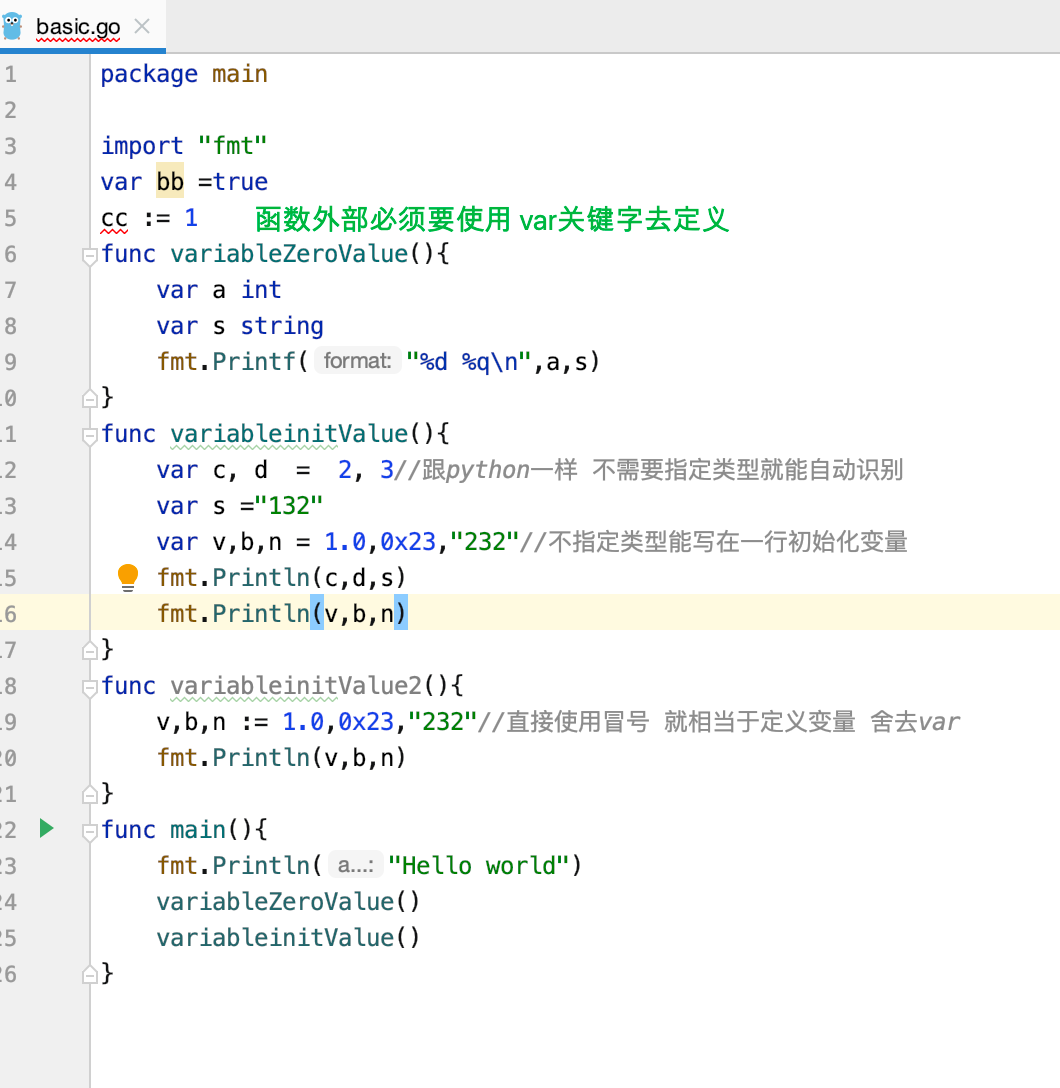This screenshot has width=1060, height=1088.
Task: Click 'package main' text
Action: [184, 74]
